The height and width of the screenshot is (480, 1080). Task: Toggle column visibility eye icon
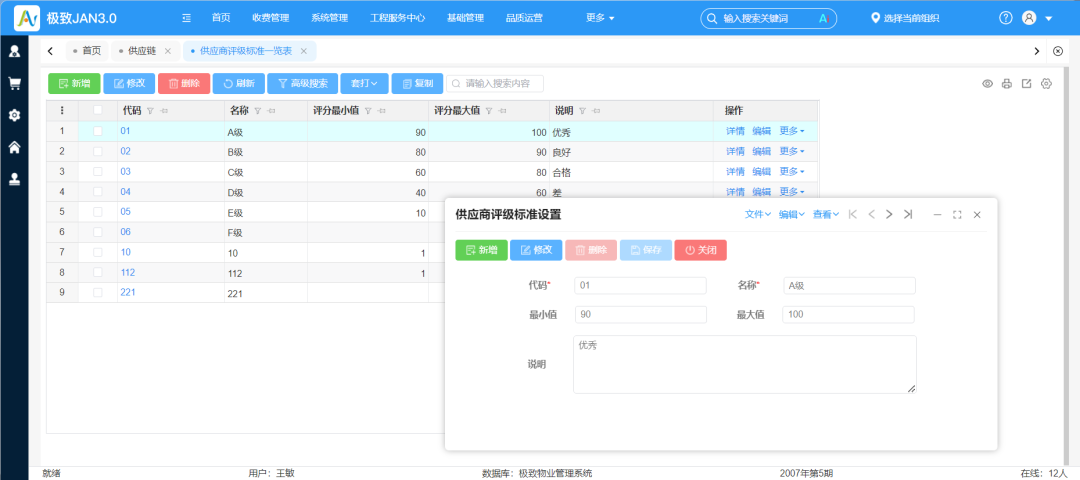[987, 84]
